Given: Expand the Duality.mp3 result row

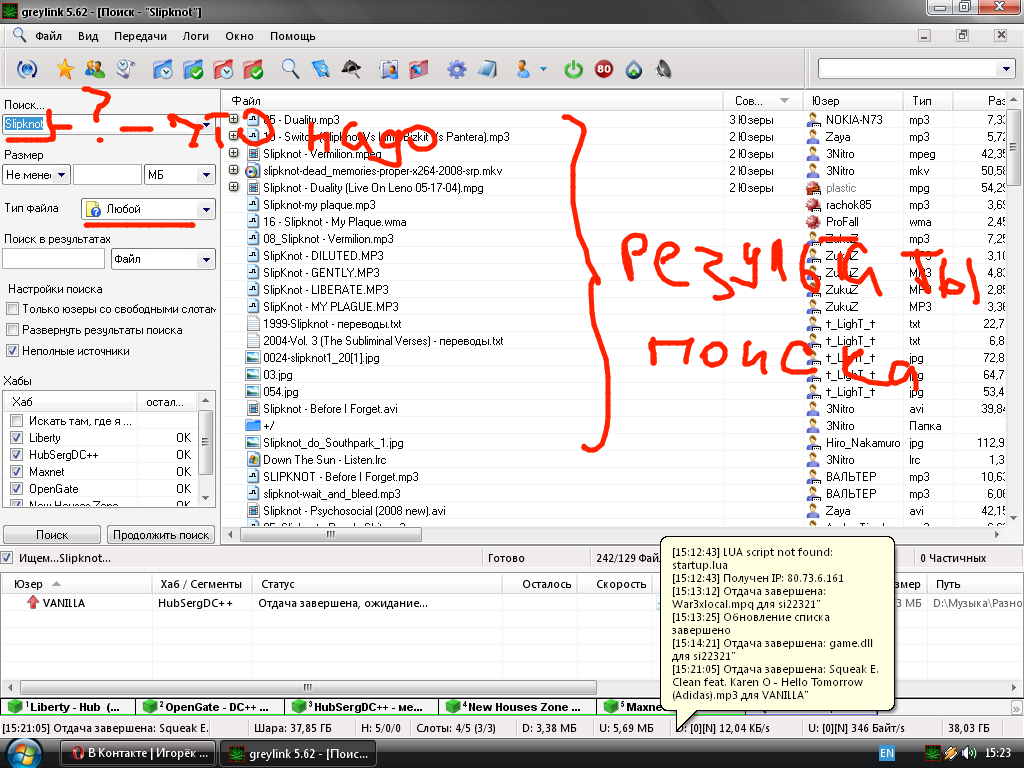Looking at the screenshot, I should 234,120.
